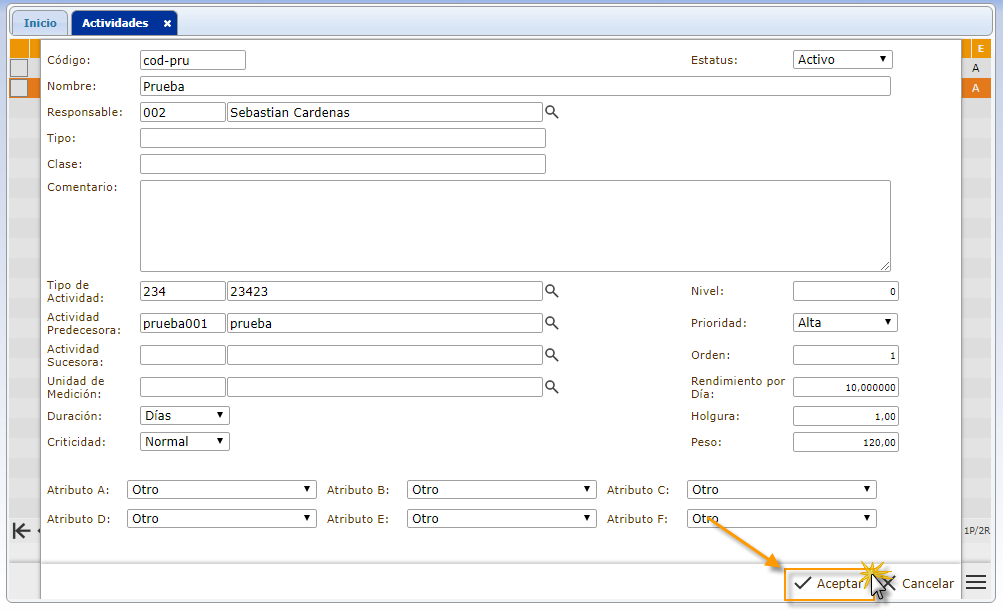Open Actividad Sucesora search lookup
The image size is (1003, 610).
pos(551,355)
